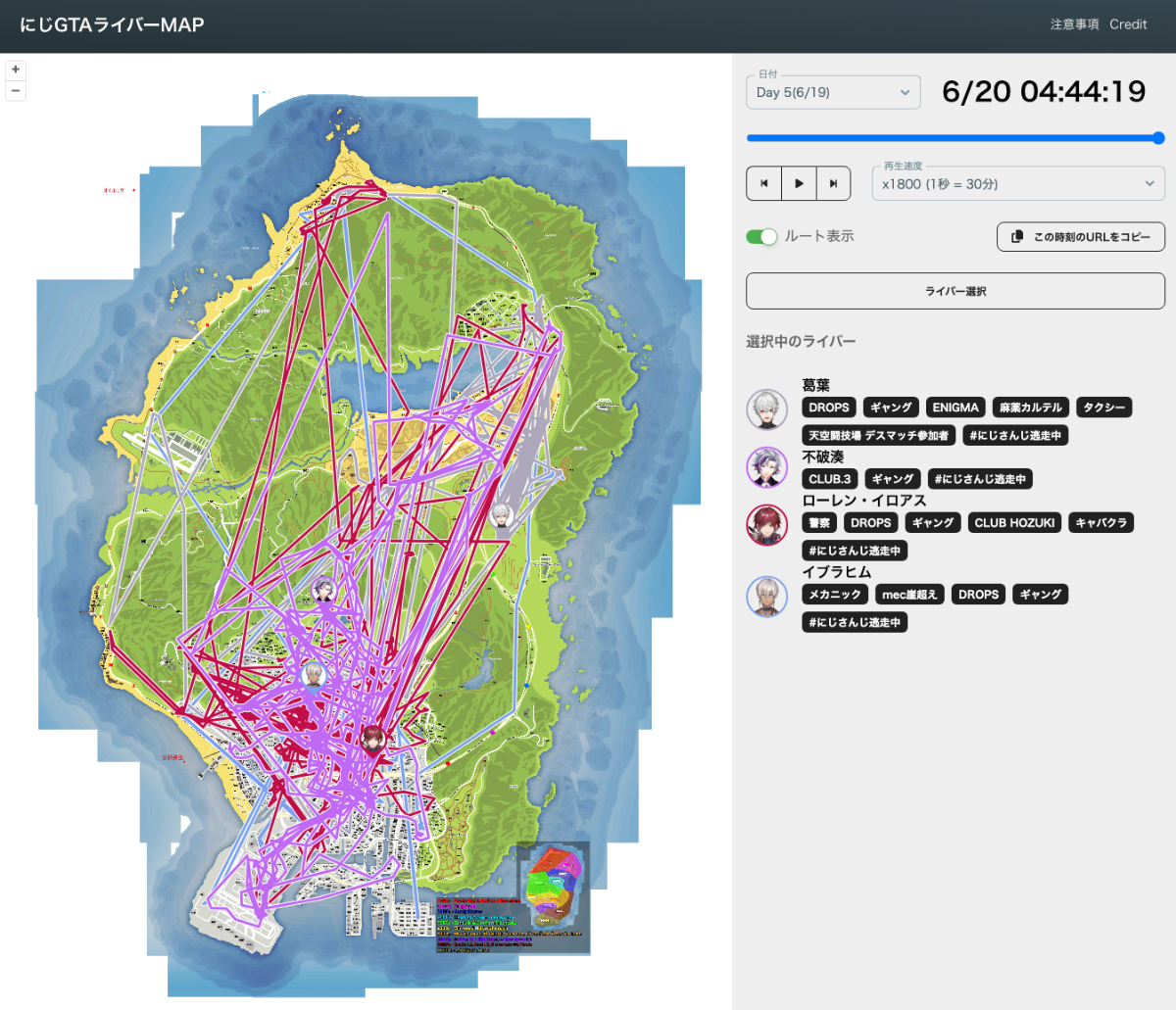The height and width of the screenshot is (1010, 1176).
Task: Skip forward to the next frame
Action: pos(833,183)
